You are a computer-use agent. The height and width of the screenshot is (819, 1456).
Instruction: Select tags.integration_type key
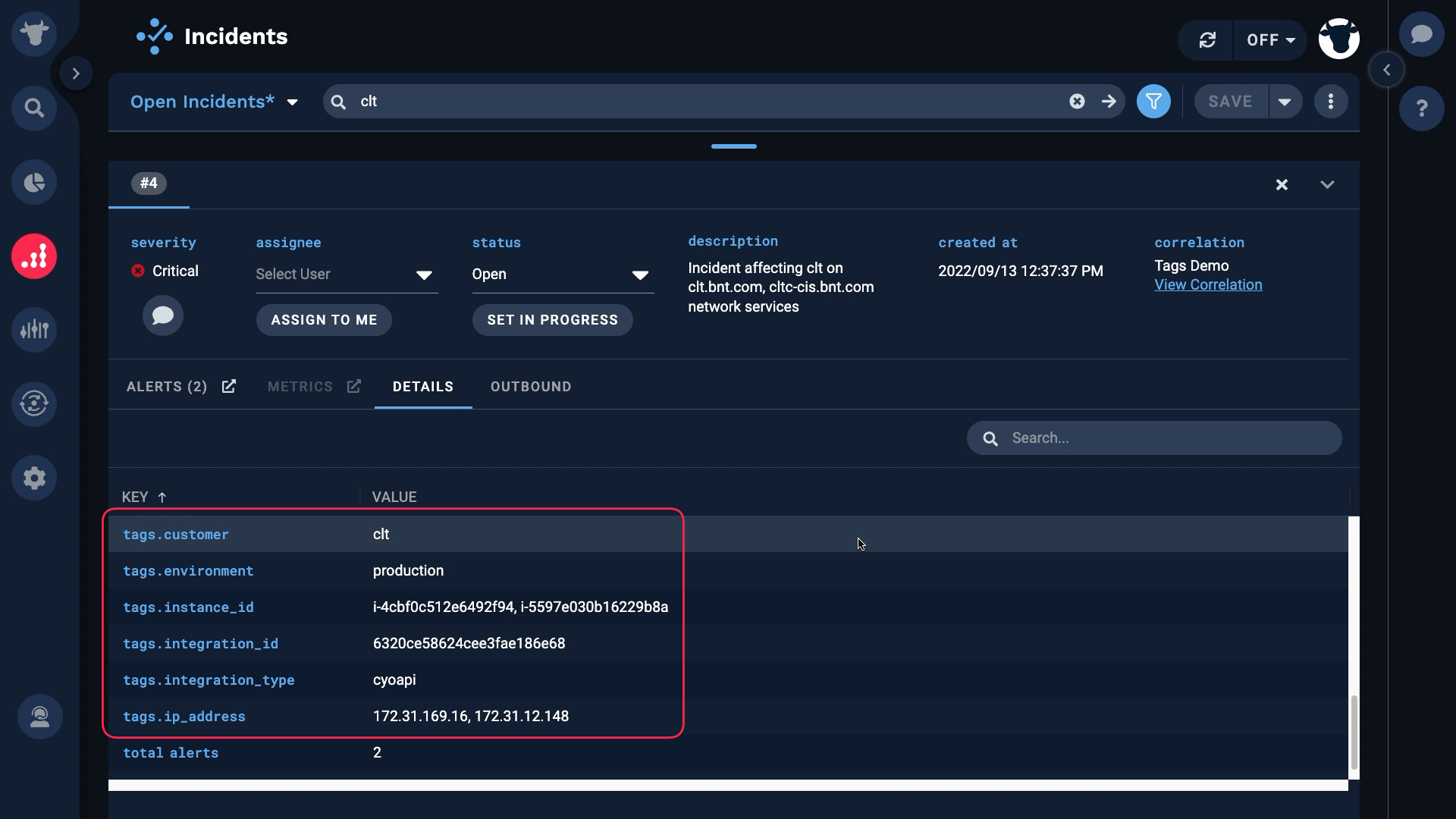209,680
